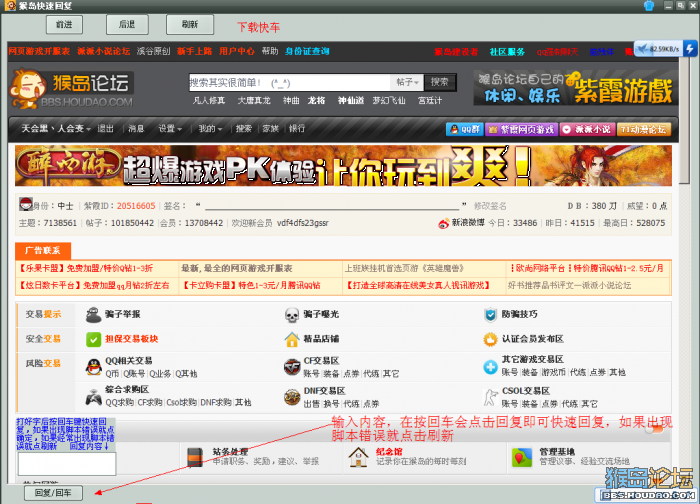
Task: Open 新手上路 in top bar
Action: click(x=194, y=51)
